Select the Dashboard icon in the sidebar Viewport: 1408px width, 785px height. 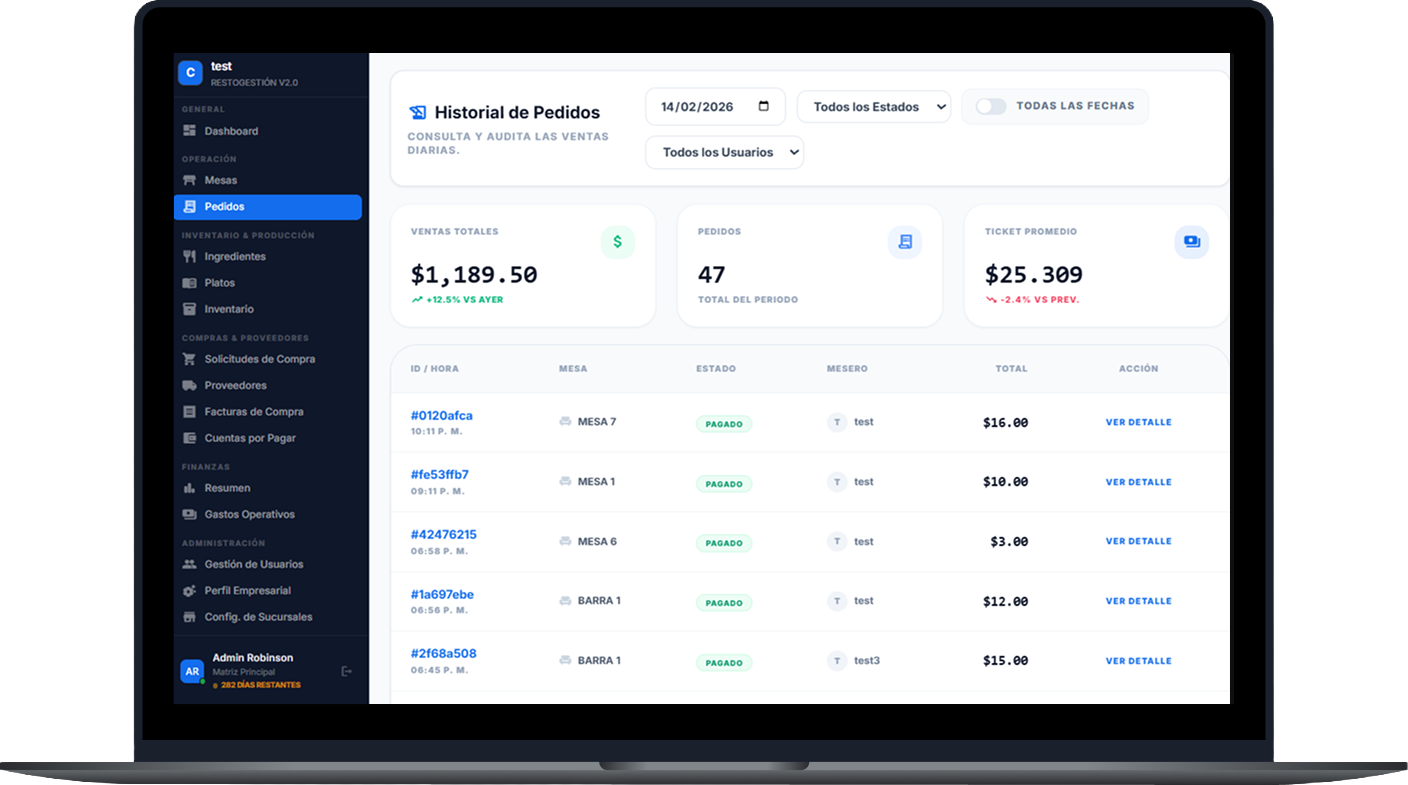click(190, 130)
